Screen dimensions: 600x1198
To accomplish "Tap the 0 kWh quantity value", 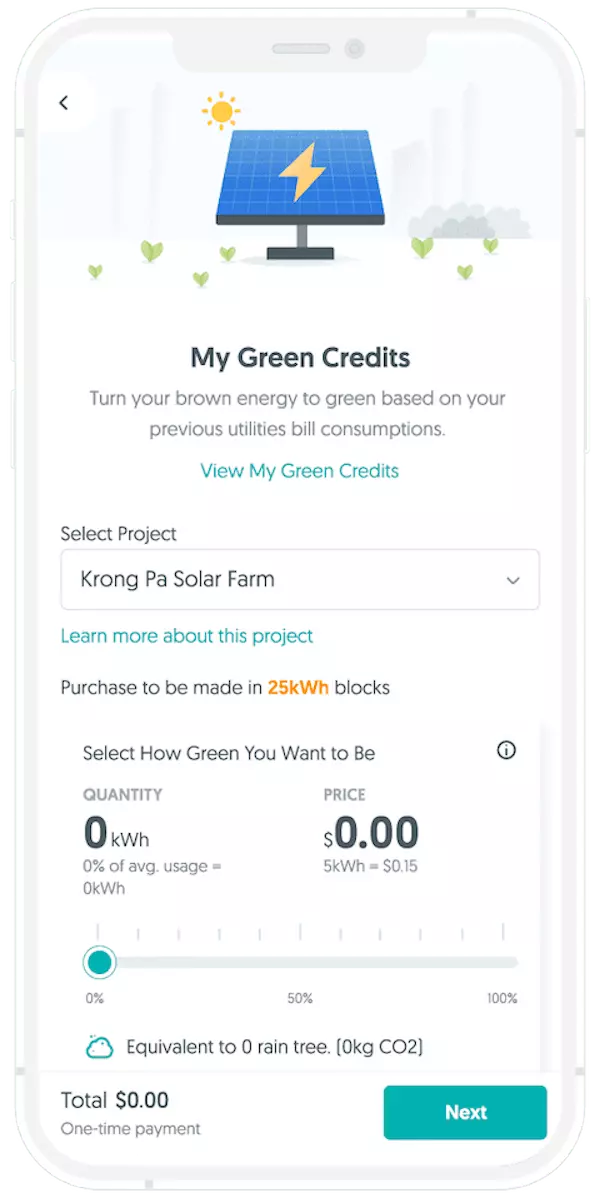I will (x=116, y=834).
